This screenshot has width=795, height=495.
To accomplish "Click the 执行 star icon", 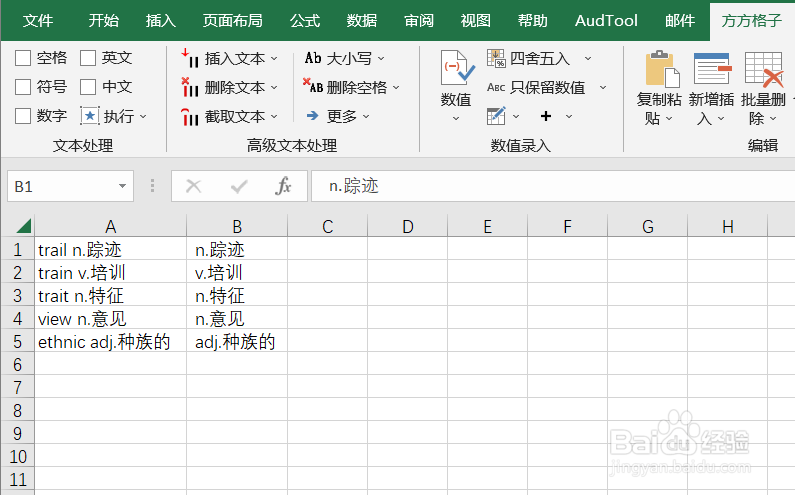I will point(89,116).
